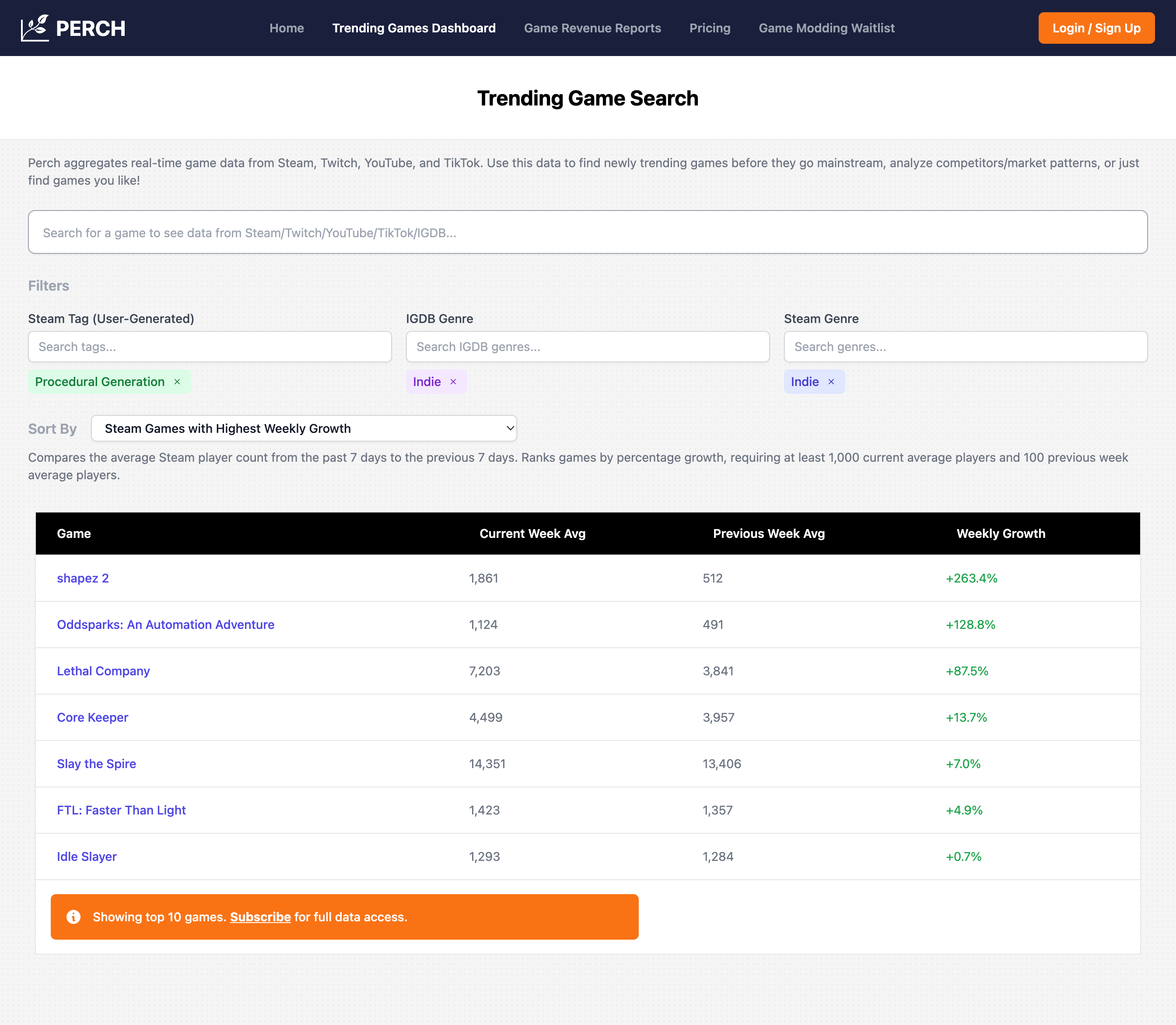
Task: Click the Trending Game Search heading
Action: click(x=588, y=98)
